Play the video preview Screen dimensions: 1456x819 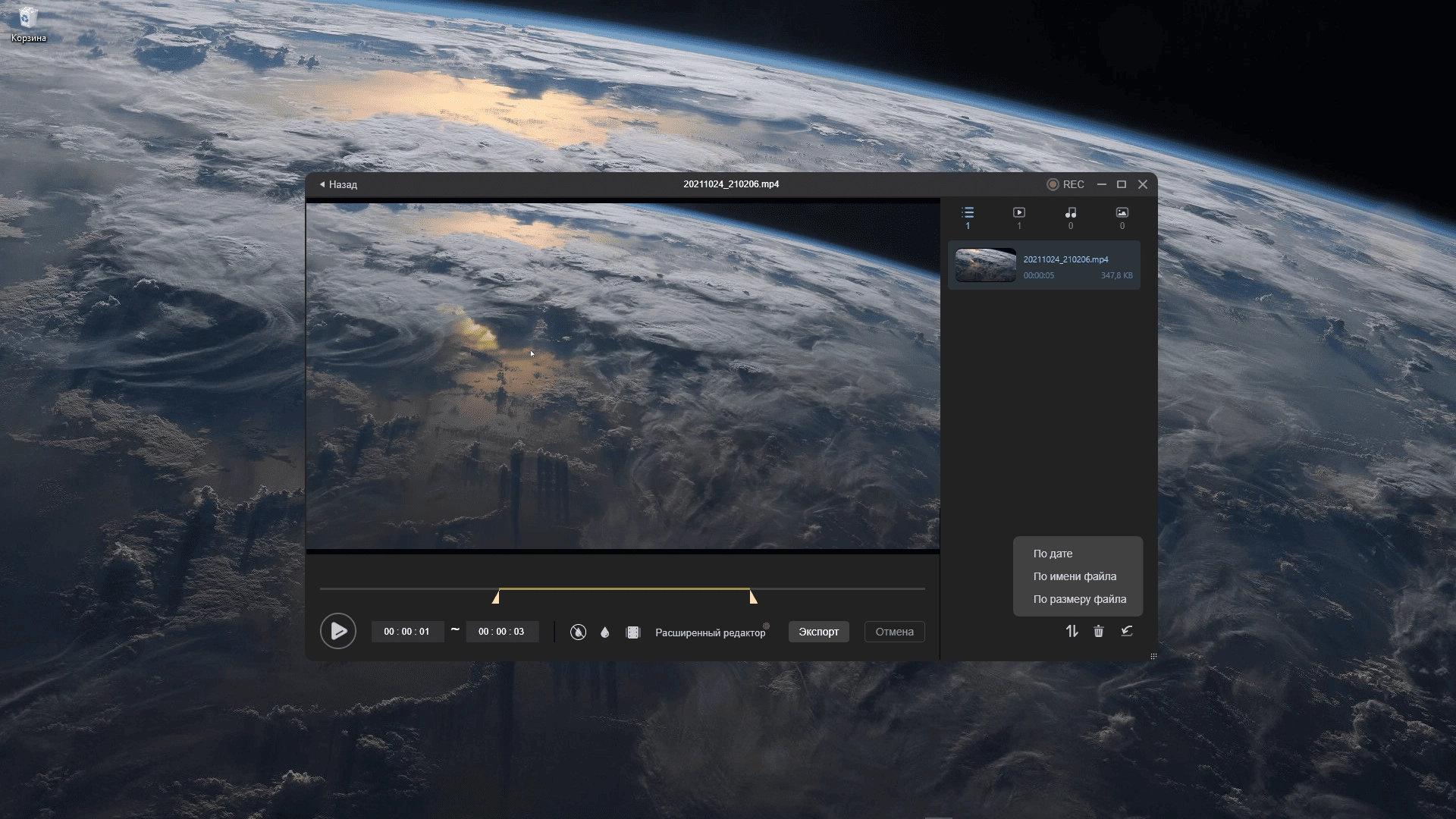pos(338,631)
